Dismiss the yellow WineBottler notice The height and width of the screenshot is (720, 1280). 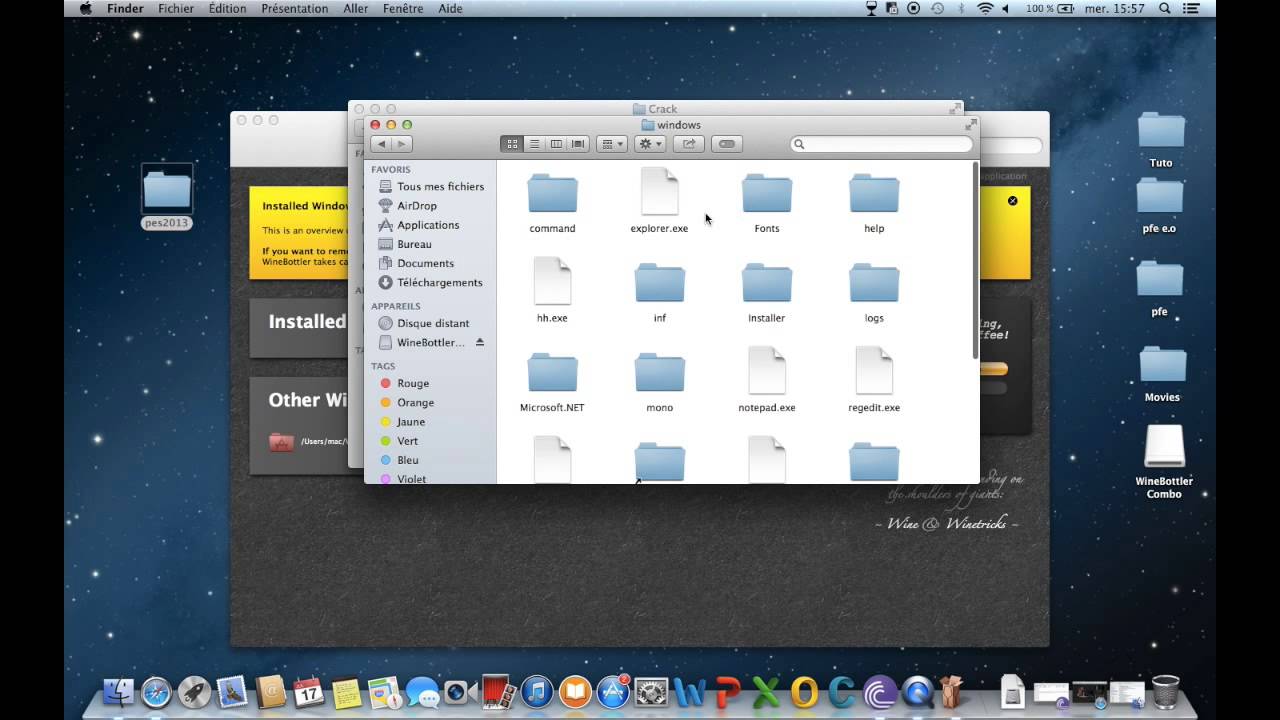pos(1012,201)
